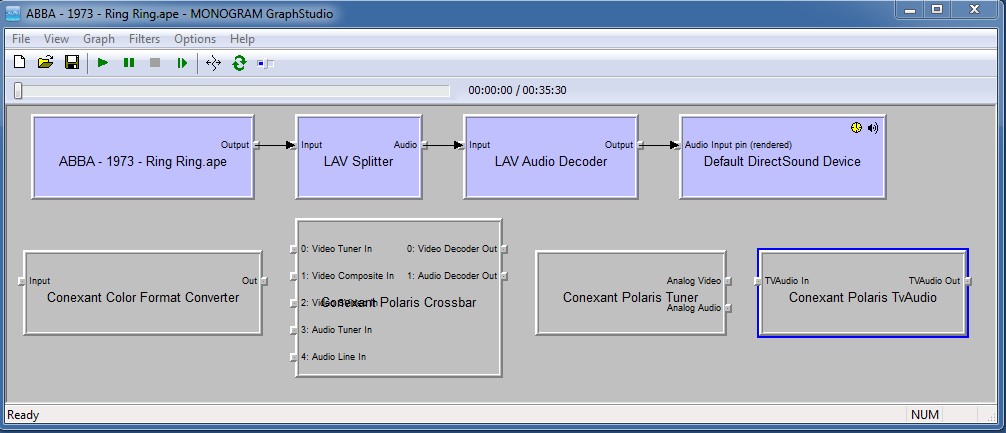Refresh the graph with green arrows icon
Viewport: 1006px width, 433px height.
[x=239, y=63]
